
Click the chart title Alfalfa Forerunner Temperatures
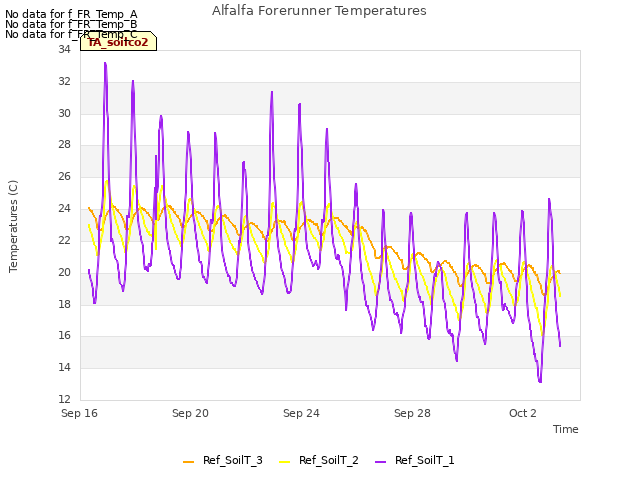pos(319,11)
